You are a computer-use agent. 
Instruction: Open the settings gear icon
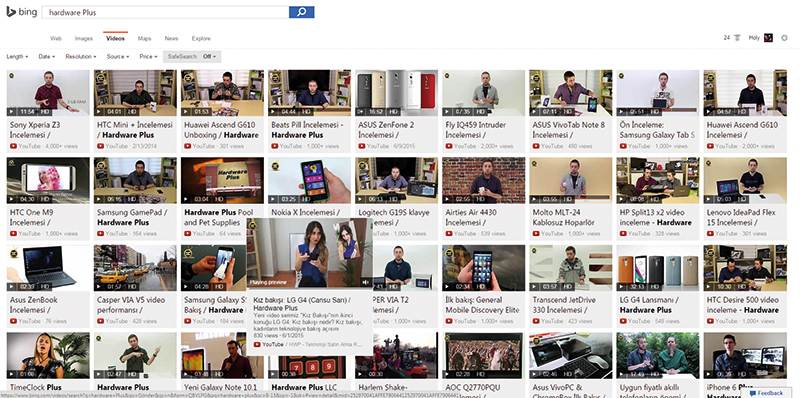click(x=784, y=38)
